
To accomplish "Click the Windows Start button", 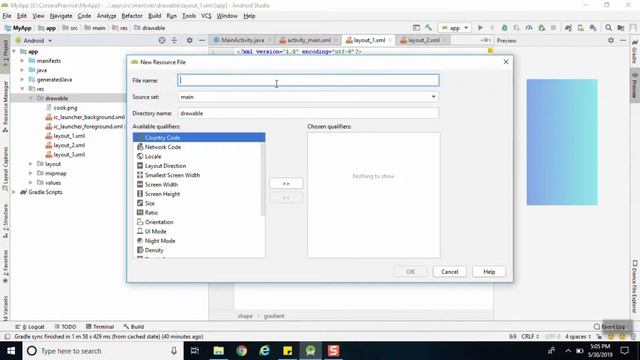I will 11,351.
